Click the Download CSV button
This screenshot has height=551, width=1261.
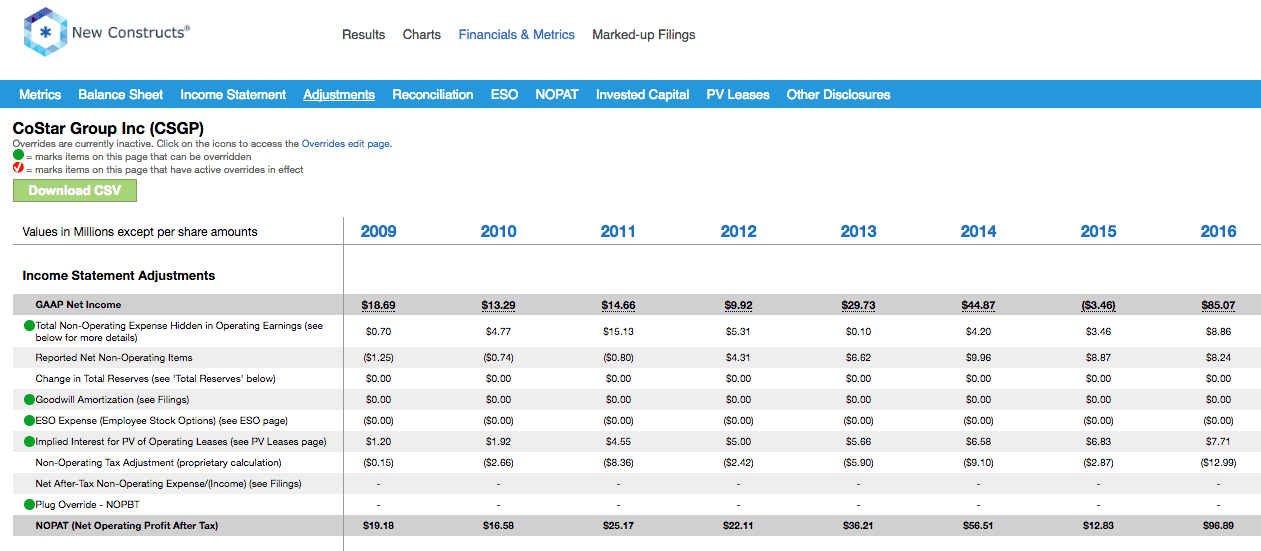click(75, 190)
